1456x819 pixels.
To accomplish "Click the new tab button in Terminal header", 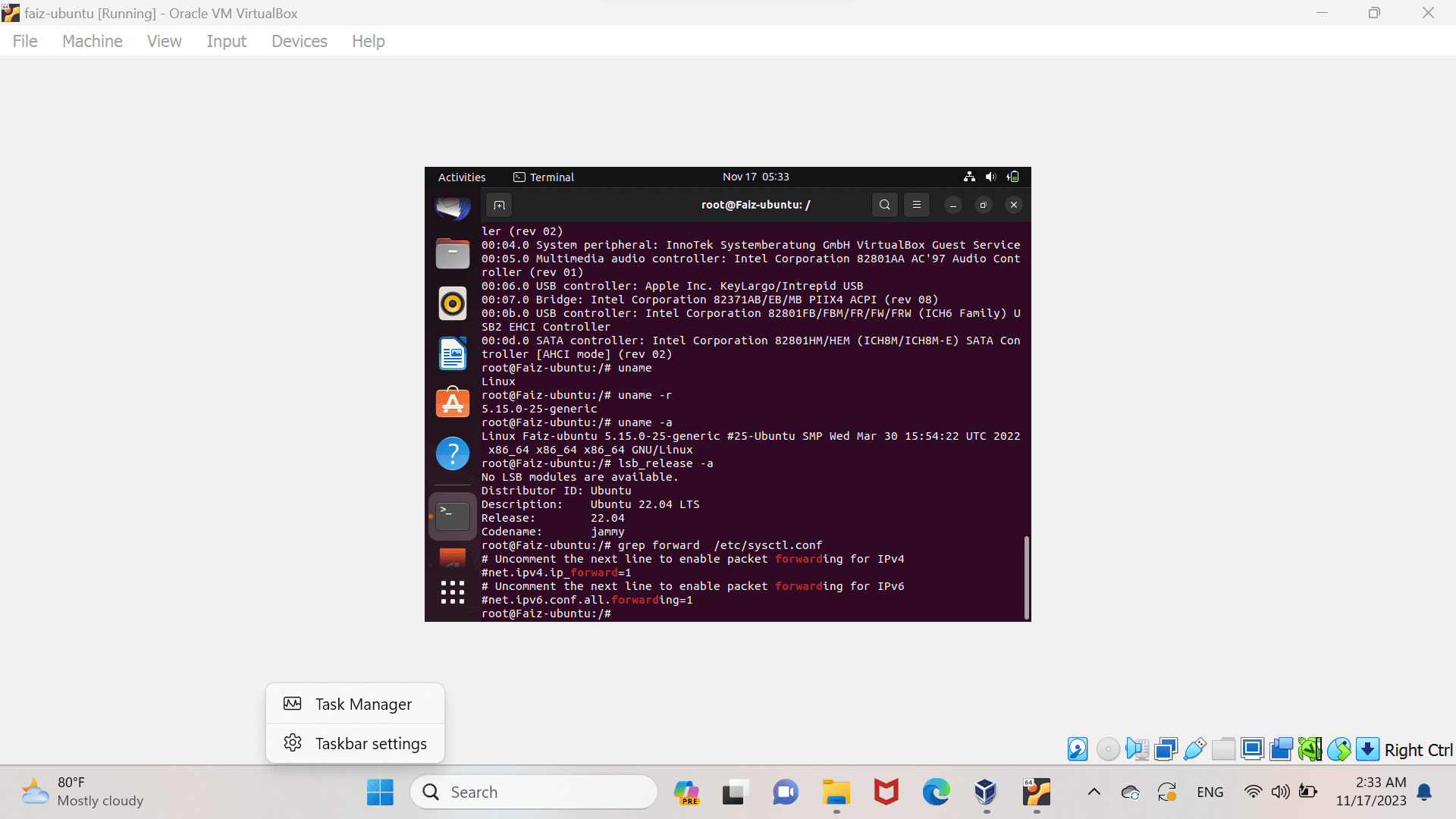I will coord(499,205).
